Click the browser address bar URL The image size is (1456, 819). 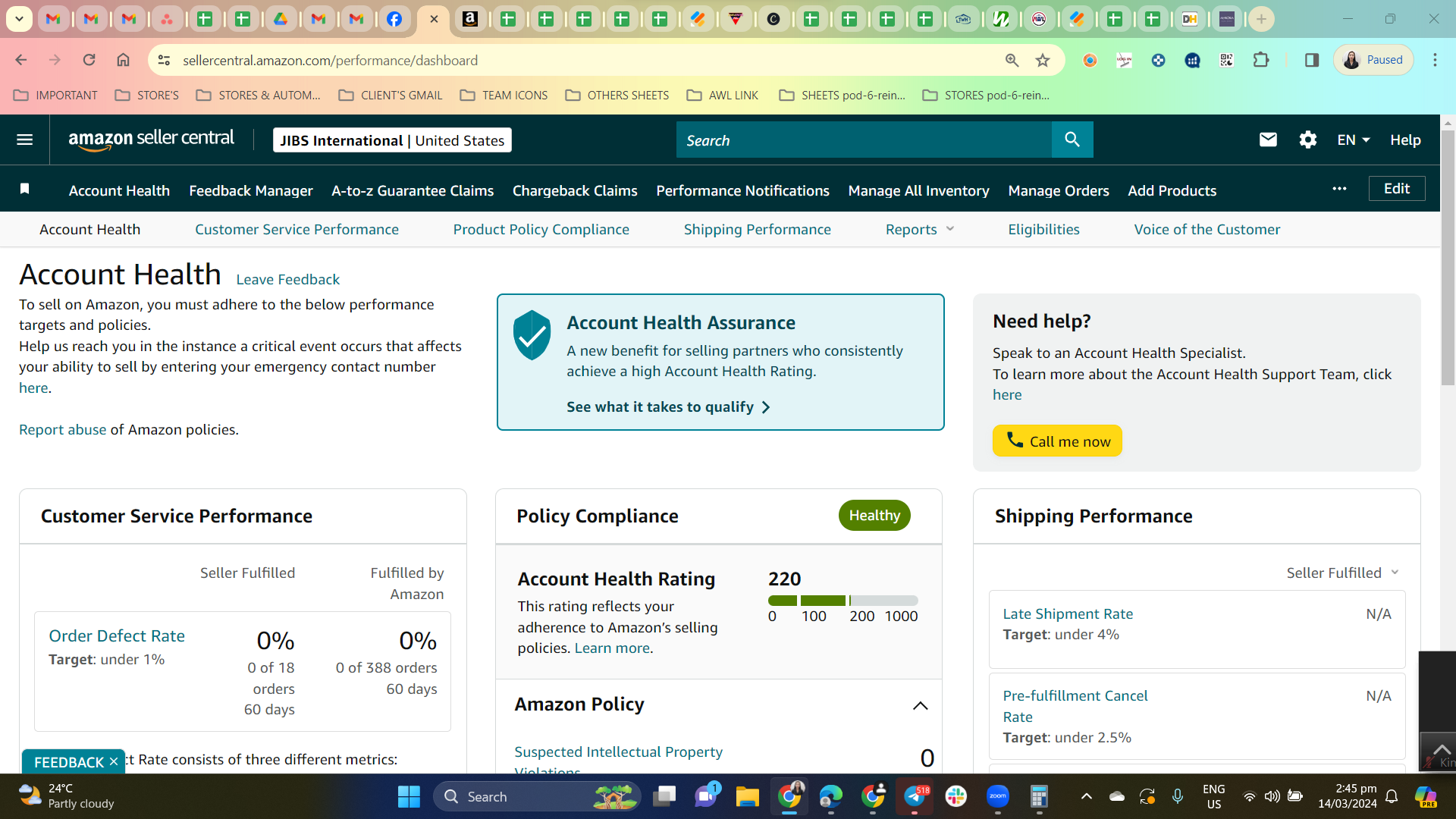330,60
